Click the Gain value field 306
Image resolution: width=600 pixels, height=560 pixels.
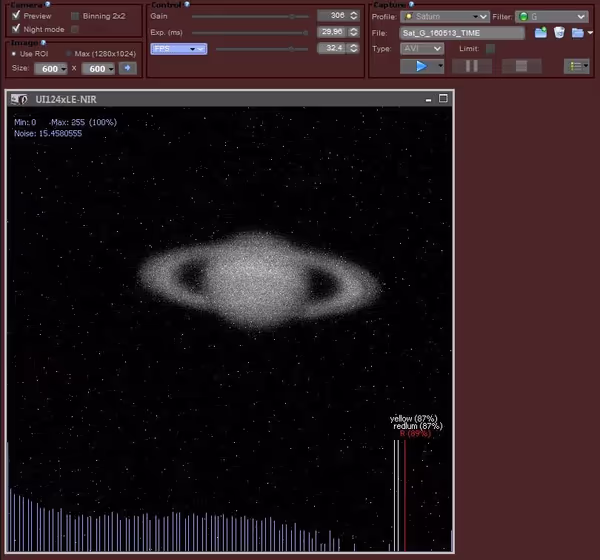pos(333,16)
